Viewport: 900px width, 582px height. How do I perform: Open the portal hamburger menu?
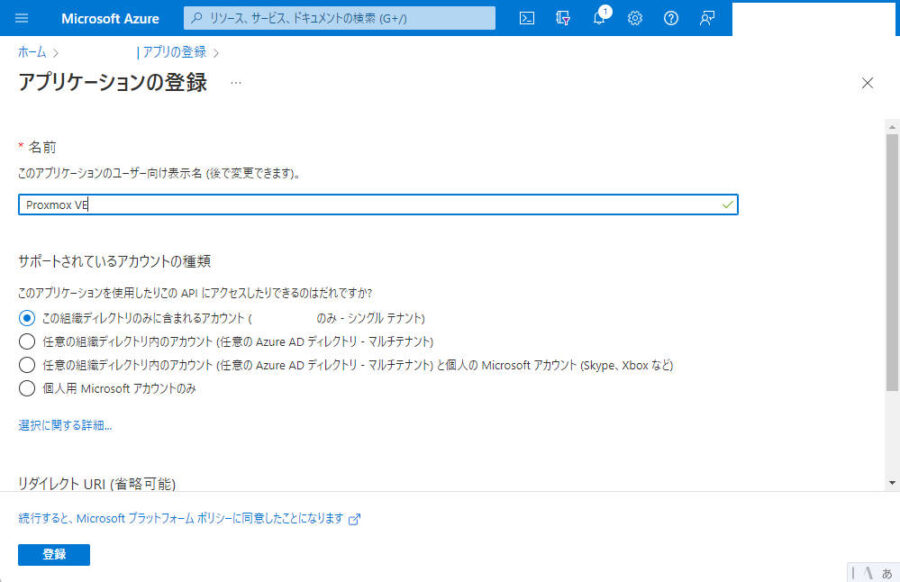click(x=22, y=17)
